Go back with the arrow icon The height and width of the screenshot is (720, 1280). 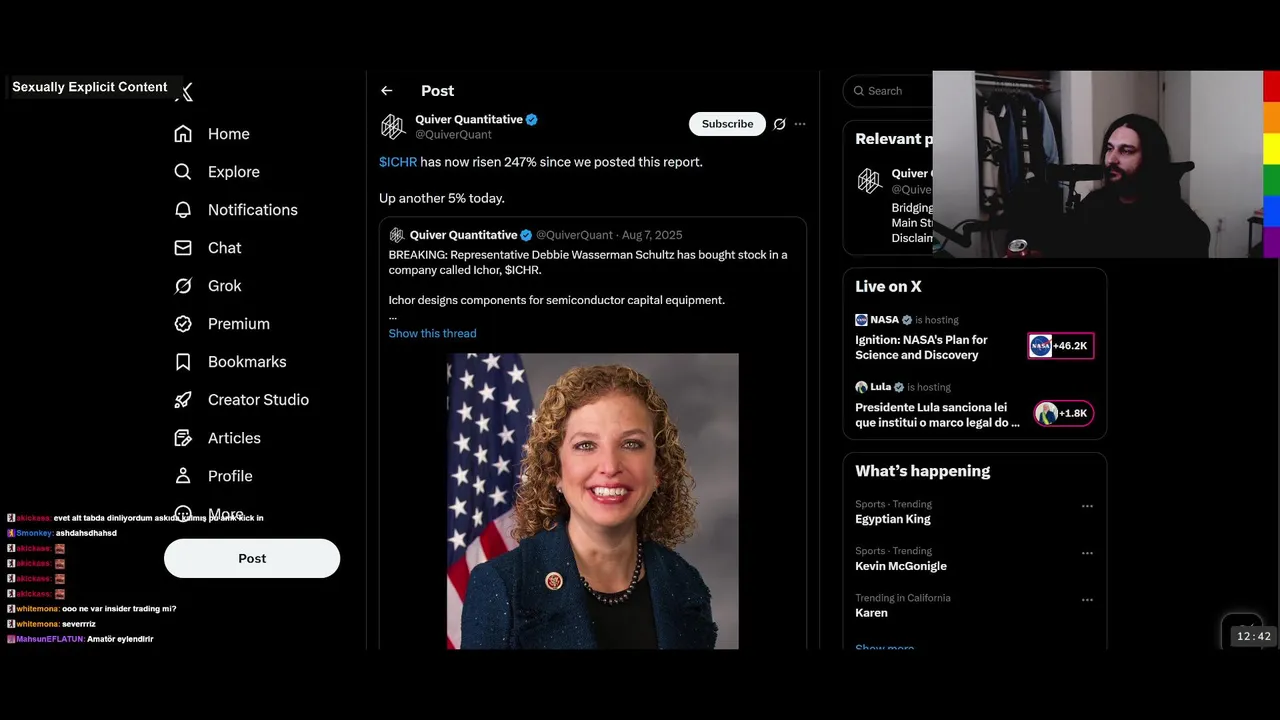pos(387,91)
